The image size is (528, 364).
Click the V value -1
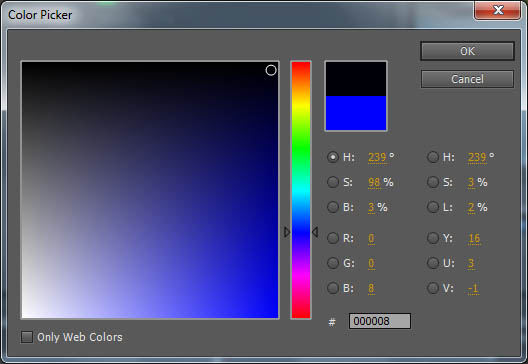pyautogui.click(x=473, y=289)
